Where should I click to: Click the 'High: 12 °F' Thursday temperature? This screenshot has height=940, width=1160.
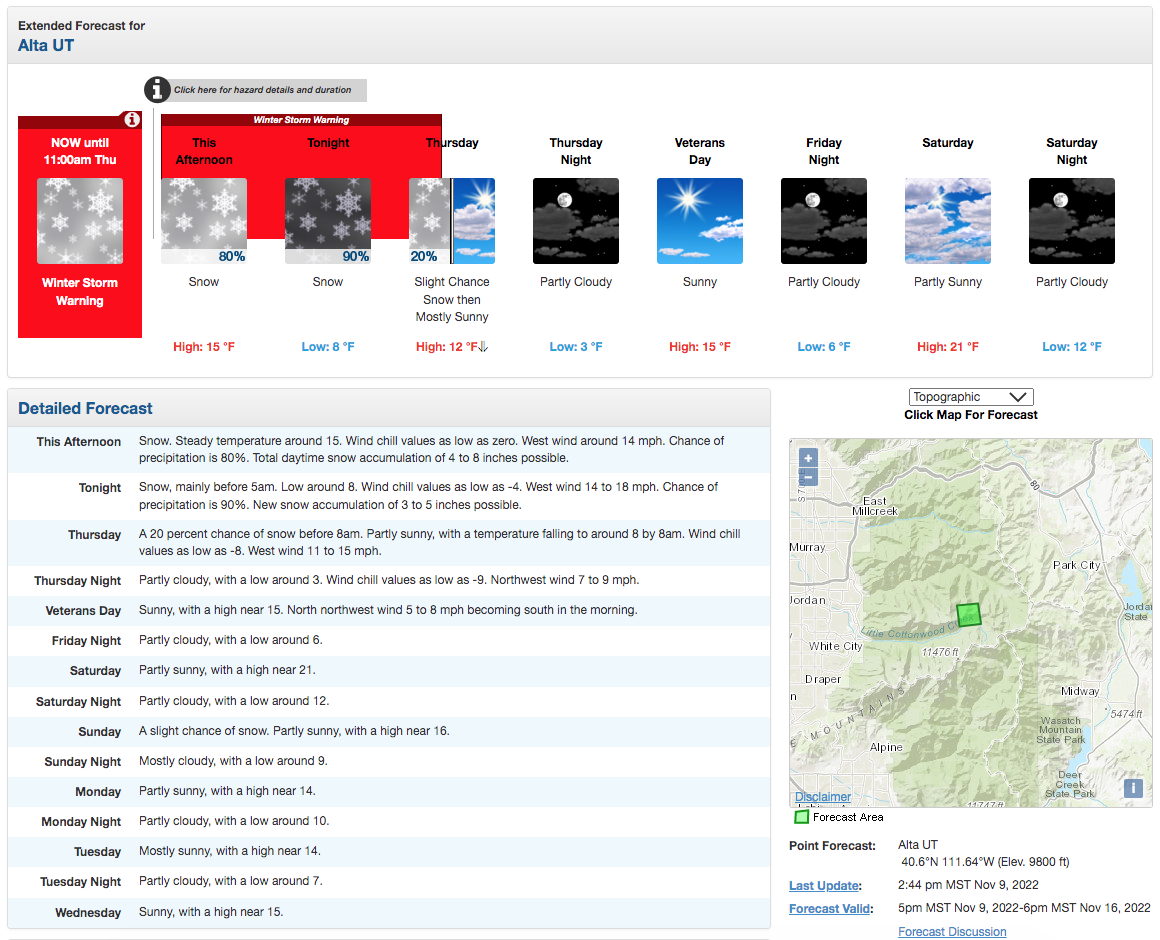point(447,347)
